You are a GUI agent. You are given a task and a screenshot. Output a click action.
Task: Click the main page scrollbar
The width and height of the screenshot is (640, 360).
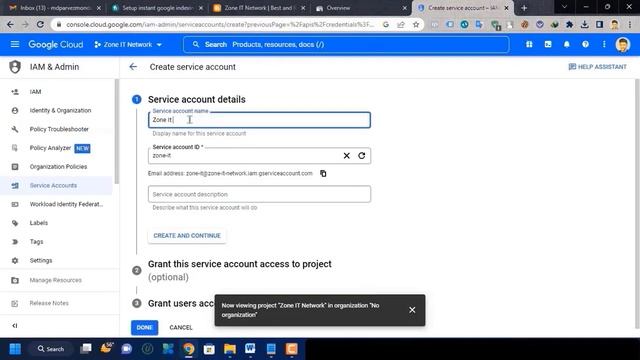[x=637, y=204]
